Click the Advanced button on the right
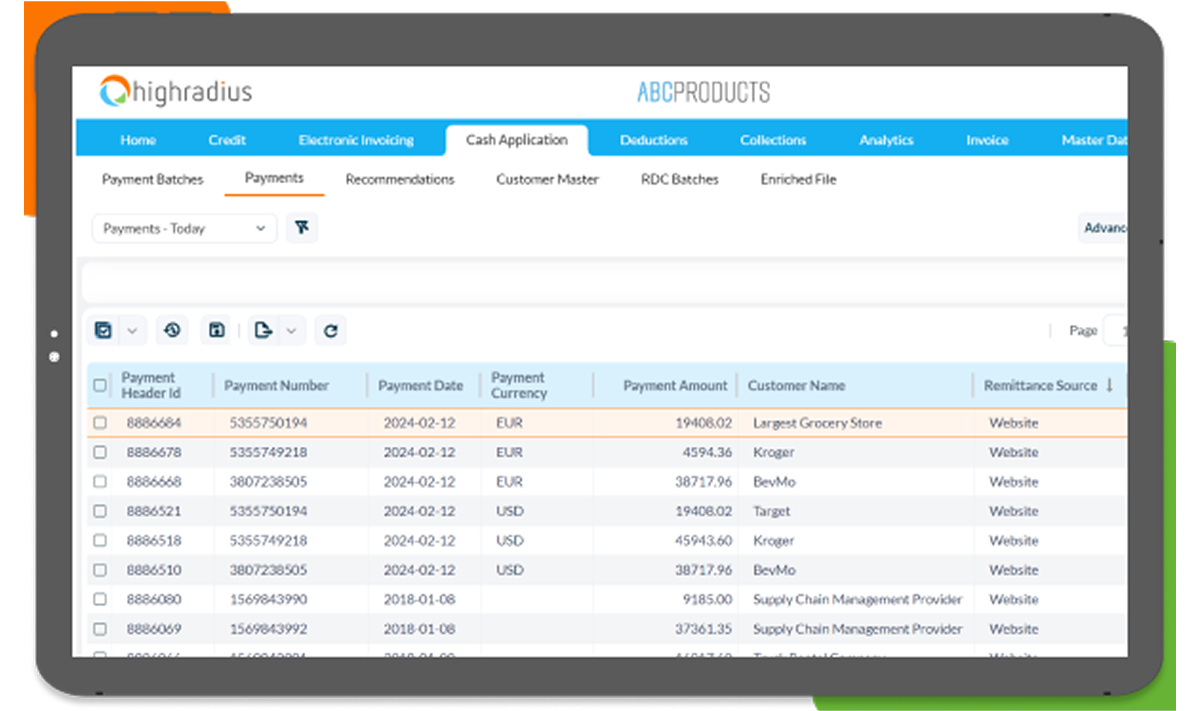The image size is (1200, 711). coord(1102,228)
